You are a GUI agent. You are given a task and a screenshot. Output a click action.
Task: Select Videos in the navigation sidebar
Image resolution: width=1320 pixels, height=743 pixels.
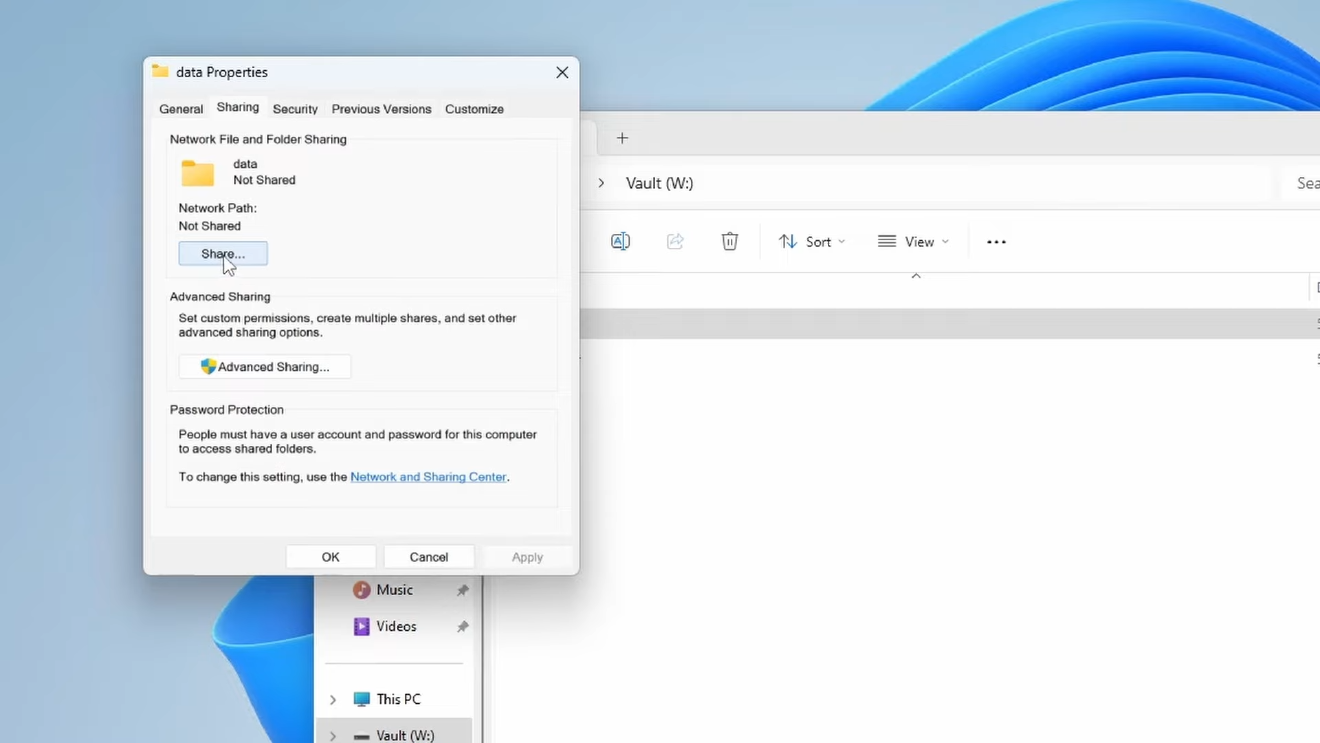(396, 626)
